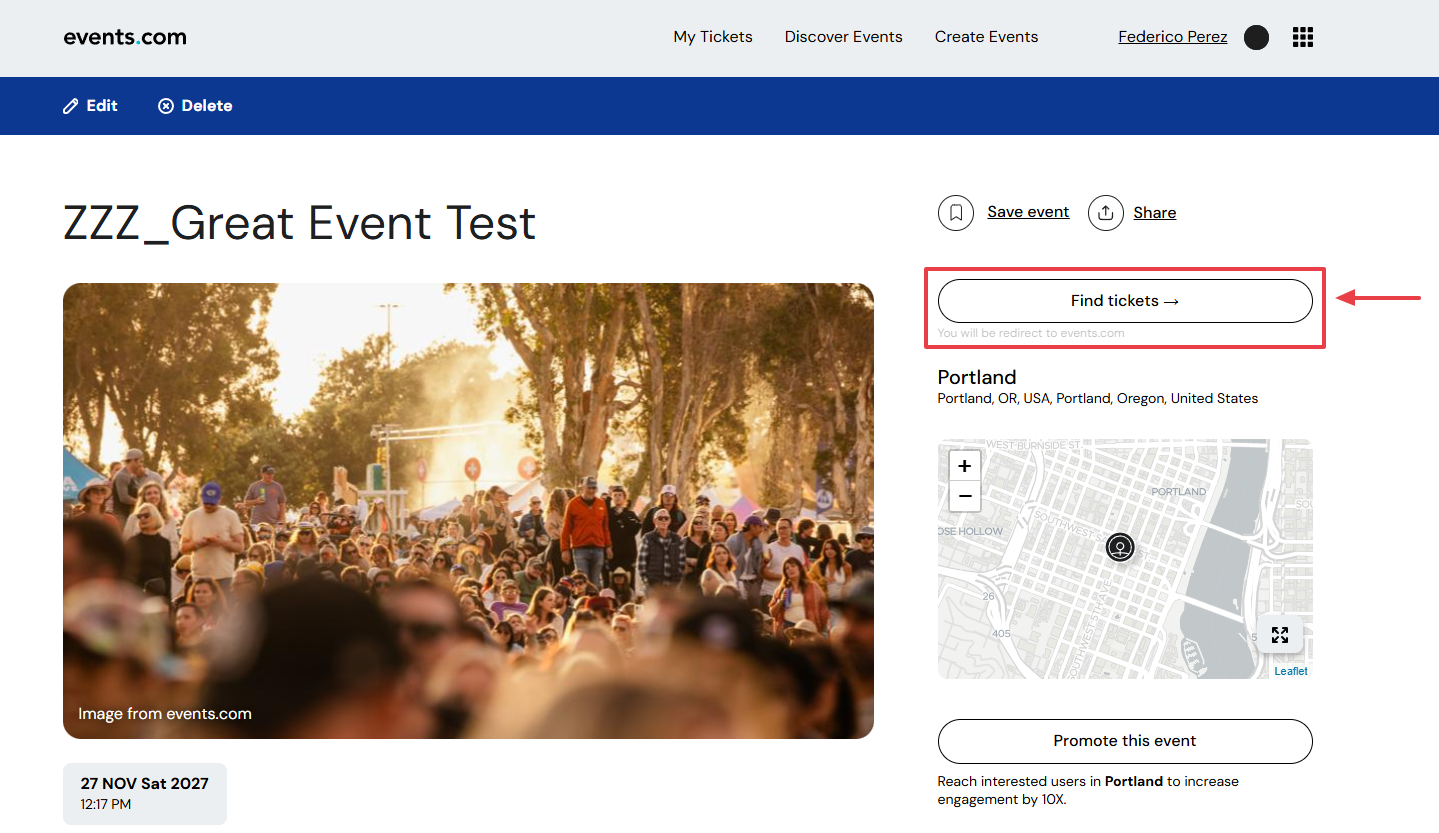
Task: Click the Portland, OR, USA address text
Action: pos(1098,398)
